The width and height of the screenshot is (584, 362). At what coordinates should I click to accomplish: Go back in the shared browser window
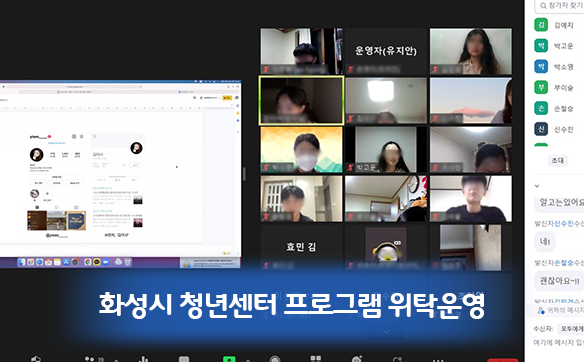pyautogui.click(x=3, y=86)
